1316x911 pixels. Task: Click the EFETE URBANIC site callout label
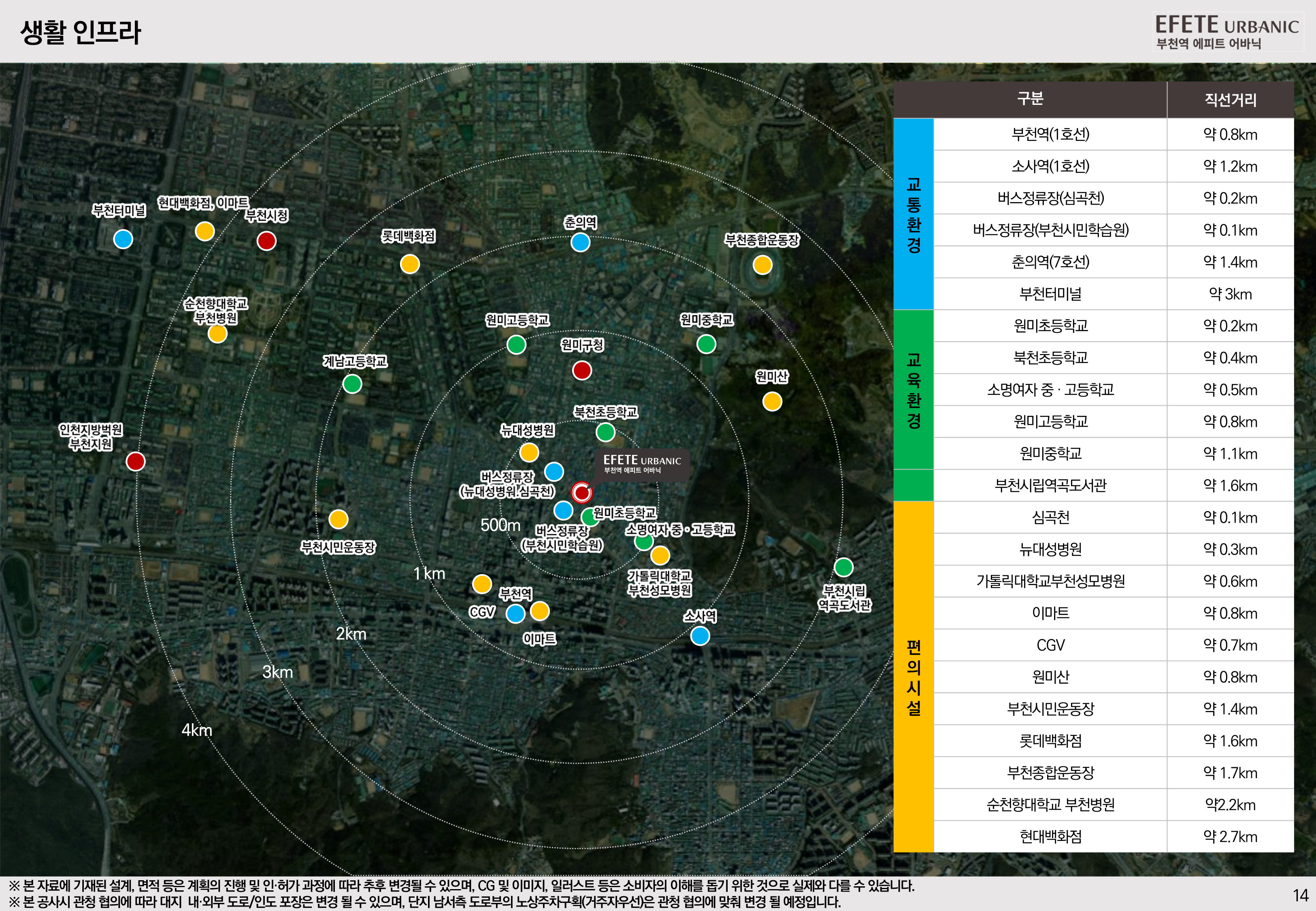pyautogui.click(x=642, y=464)
